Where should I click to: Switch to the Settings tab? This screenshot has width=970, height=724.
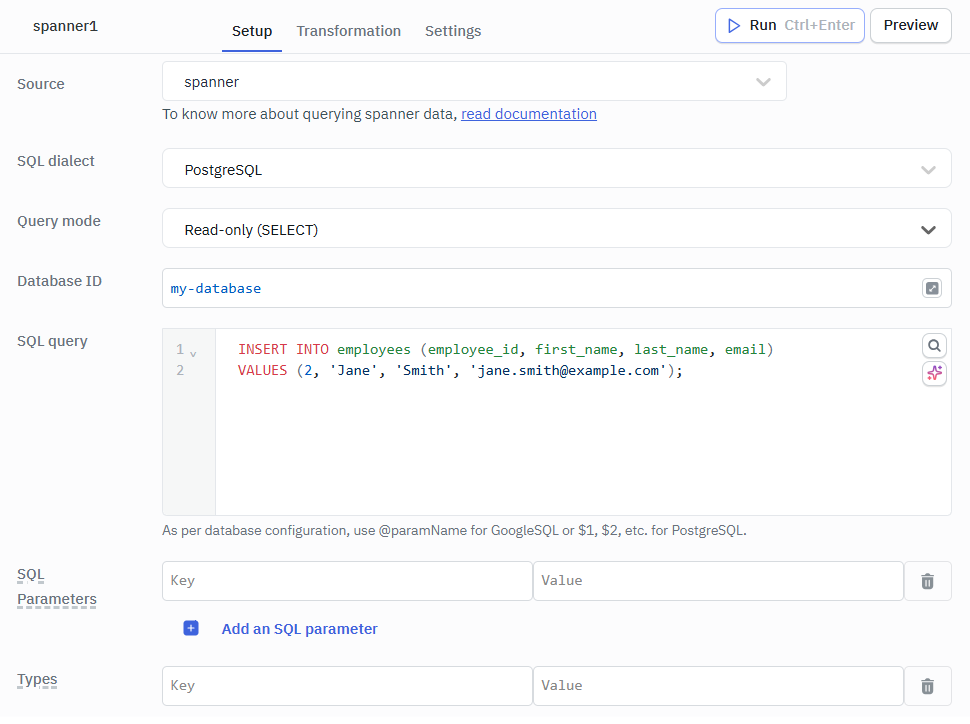click(x=453, y=31)
